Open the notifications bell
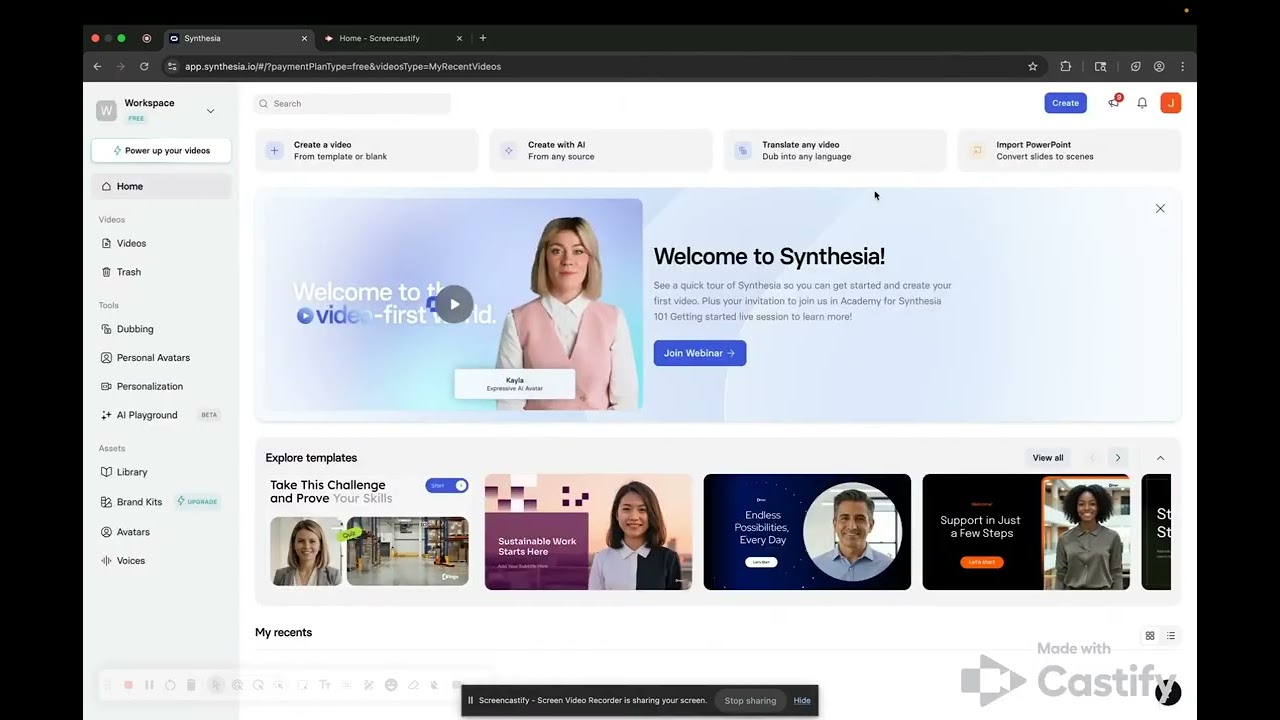This screenshot has width=1280, height=720. click(x=1142, y=103)
